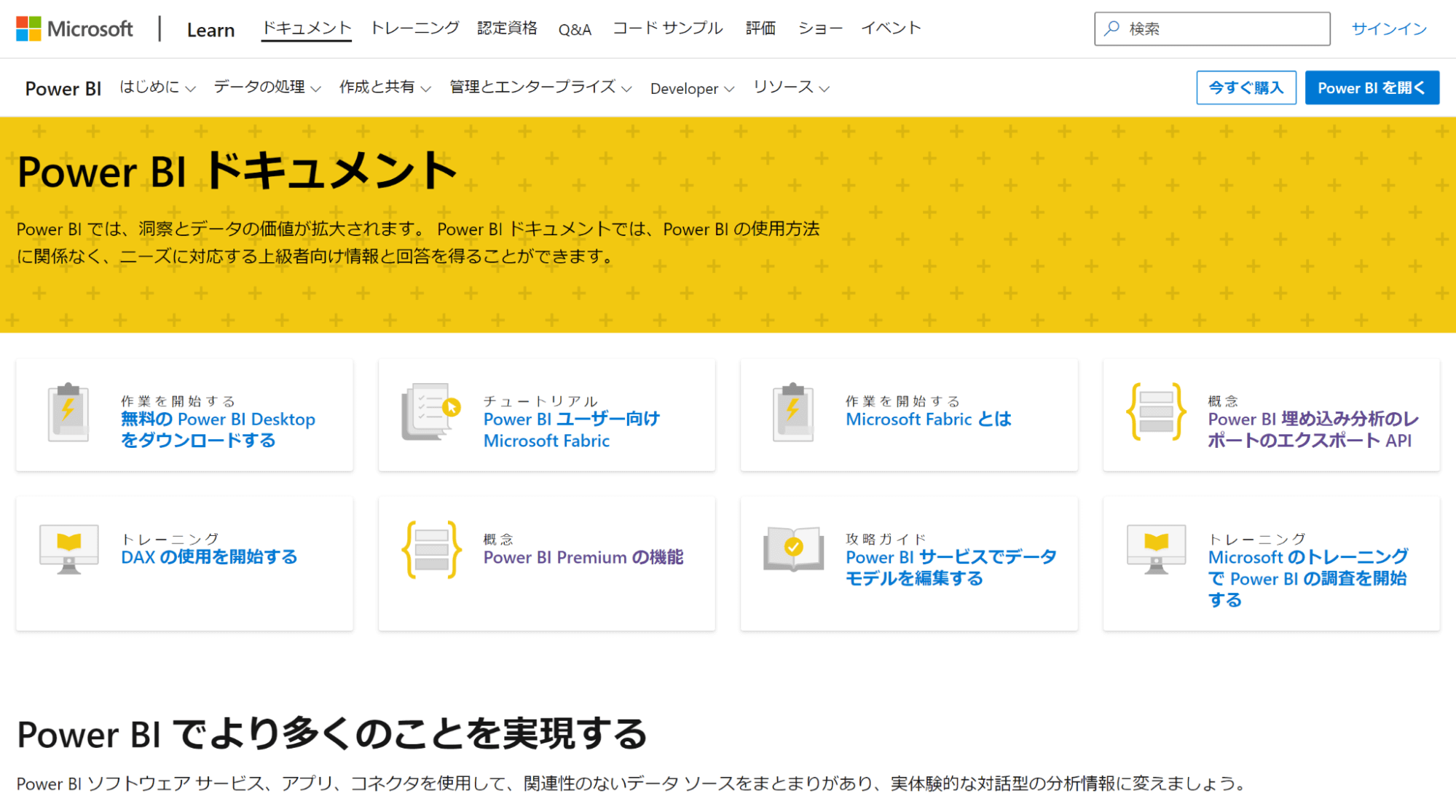
Task: Click the curly-brace concept icon on 埋め込み分析 card
Action: 1156,412
